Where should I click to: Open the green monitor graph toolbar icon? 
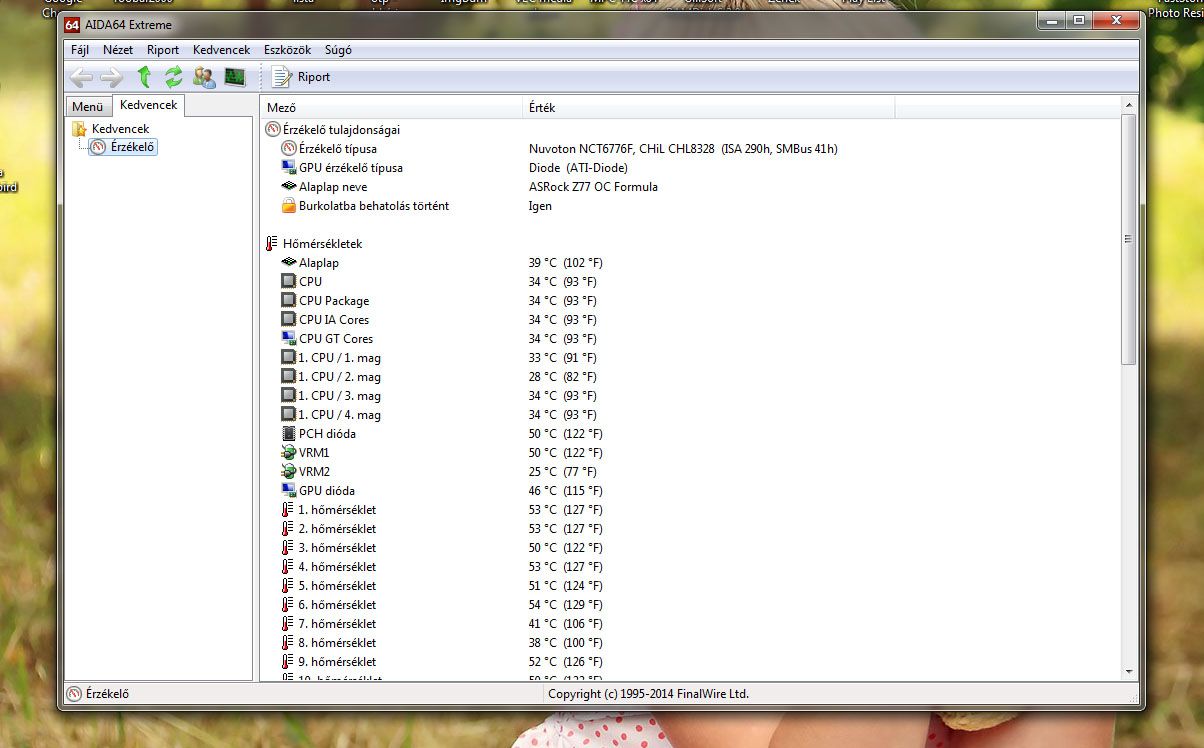235,77
